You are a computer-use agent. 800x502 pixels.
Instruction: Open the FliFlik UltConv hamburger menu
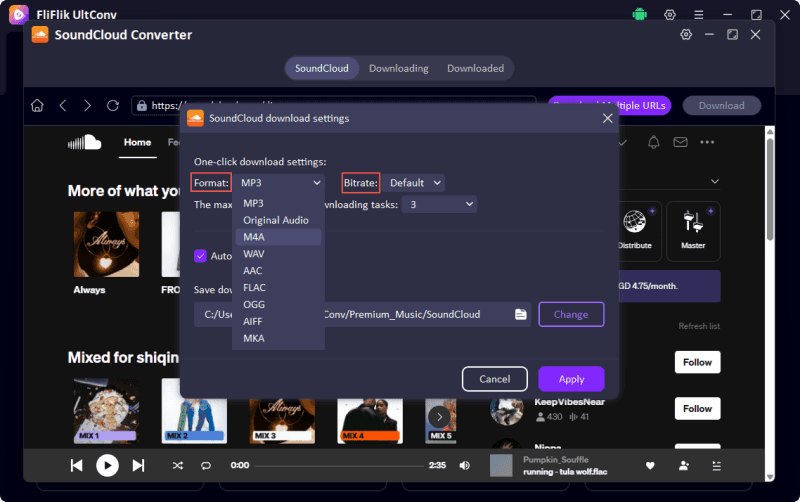pyautogui.click(x=698, y=15)
